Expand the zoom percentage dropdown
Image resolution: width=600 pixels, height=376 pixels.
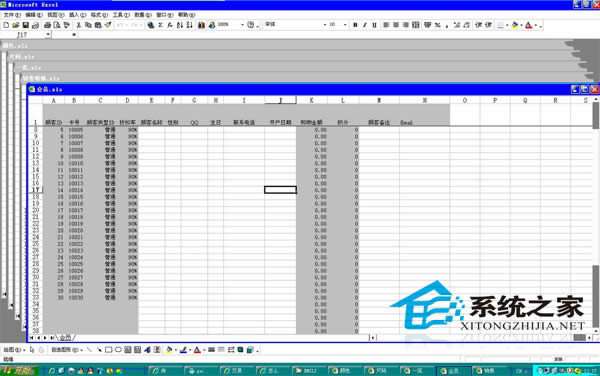242,25
